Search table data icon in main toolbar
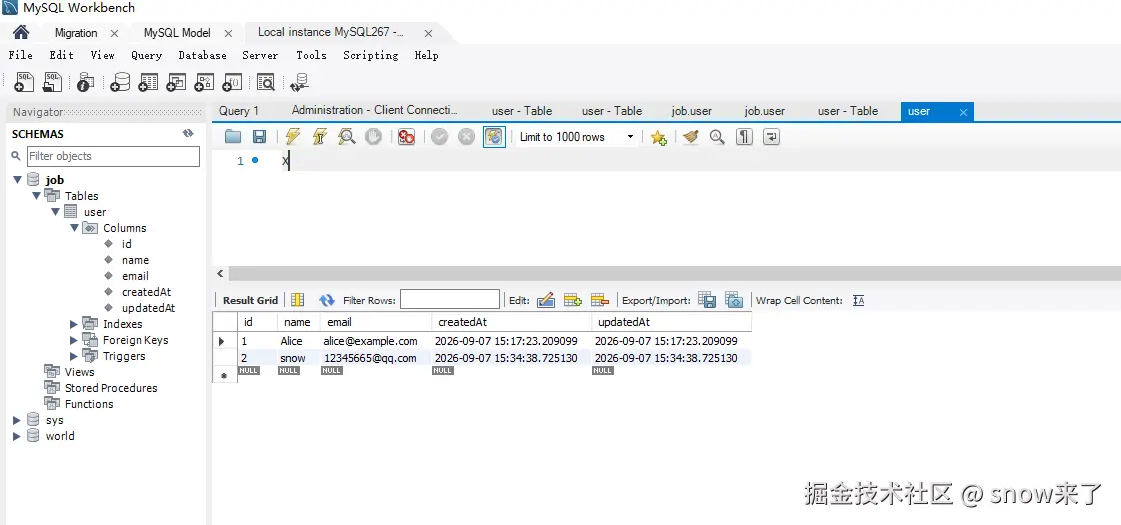1121x525 pixels. [265, 82]
